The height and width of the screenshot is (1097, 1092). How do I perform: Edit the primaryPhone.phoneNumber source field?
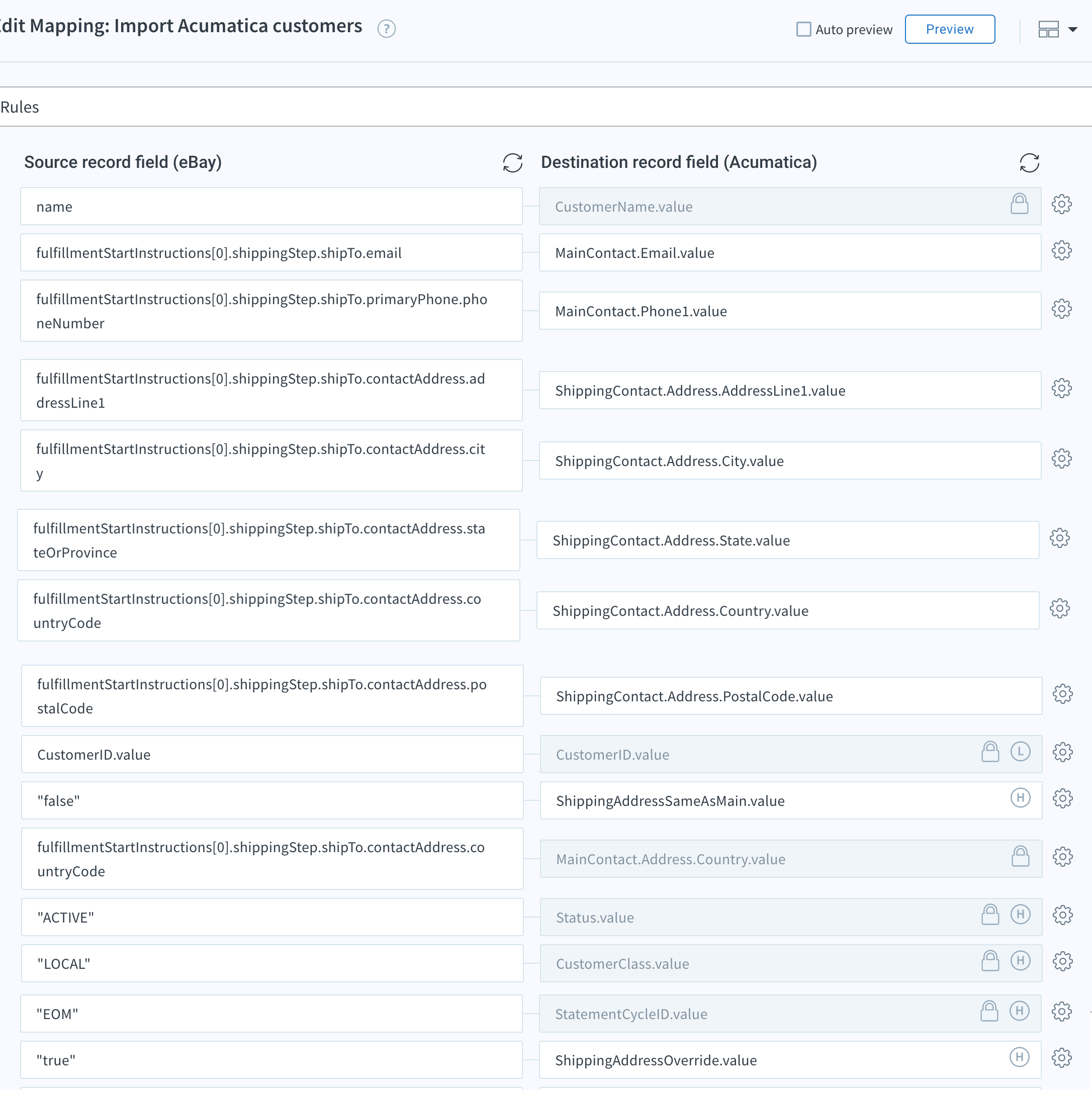271,311
